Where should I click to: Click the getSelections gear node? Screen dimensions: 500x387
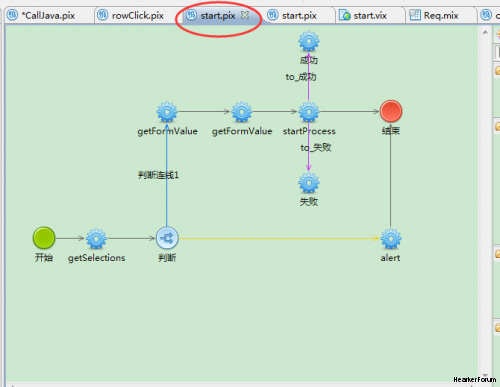(96, 239)
